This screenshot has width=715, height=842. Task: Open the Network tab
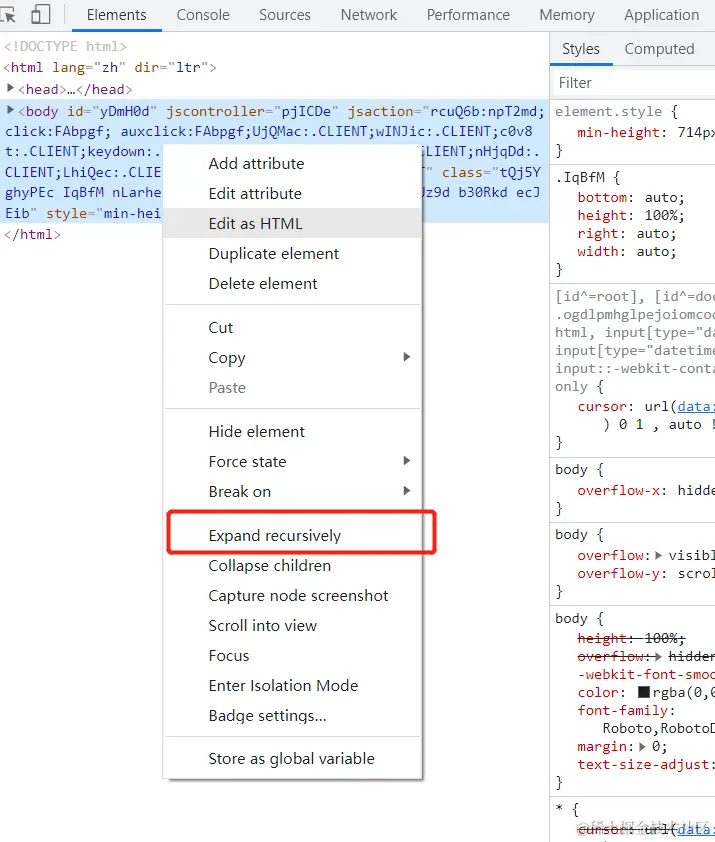(369, 15)
